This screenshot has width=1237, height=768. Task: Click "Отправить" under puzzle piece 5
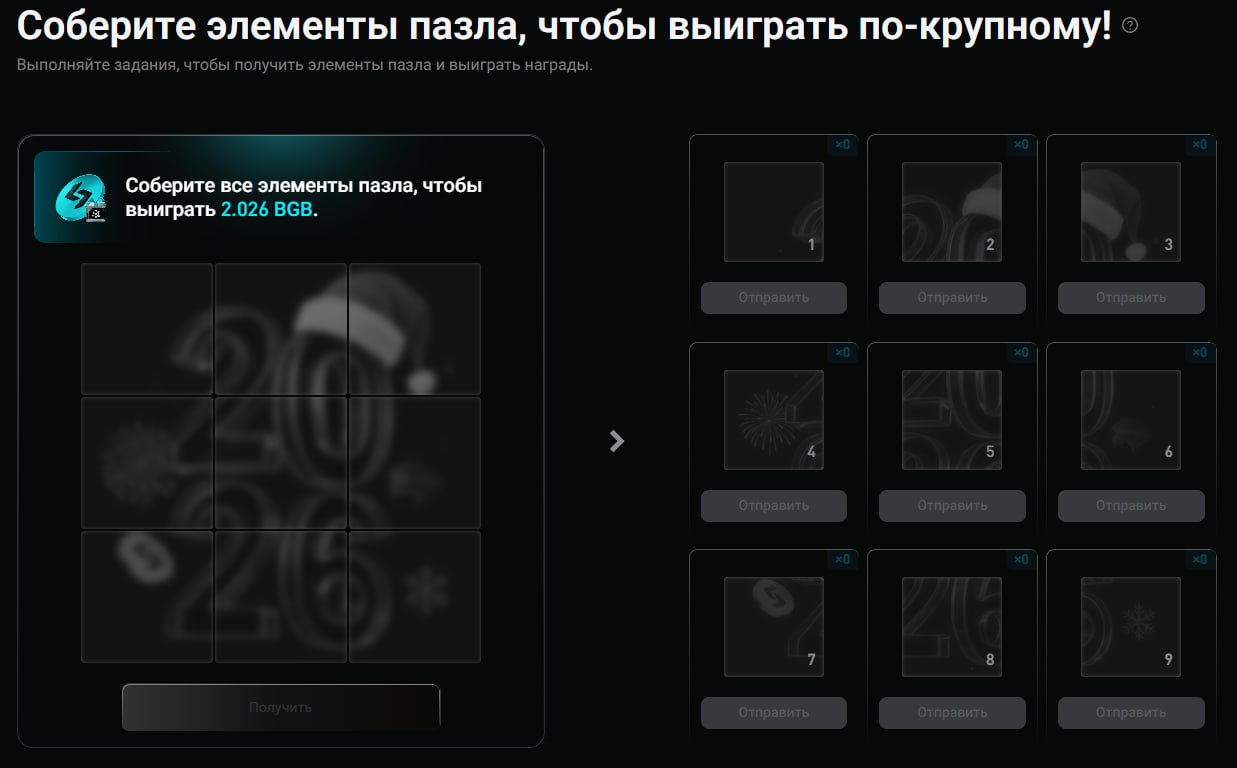pos(951,505)
